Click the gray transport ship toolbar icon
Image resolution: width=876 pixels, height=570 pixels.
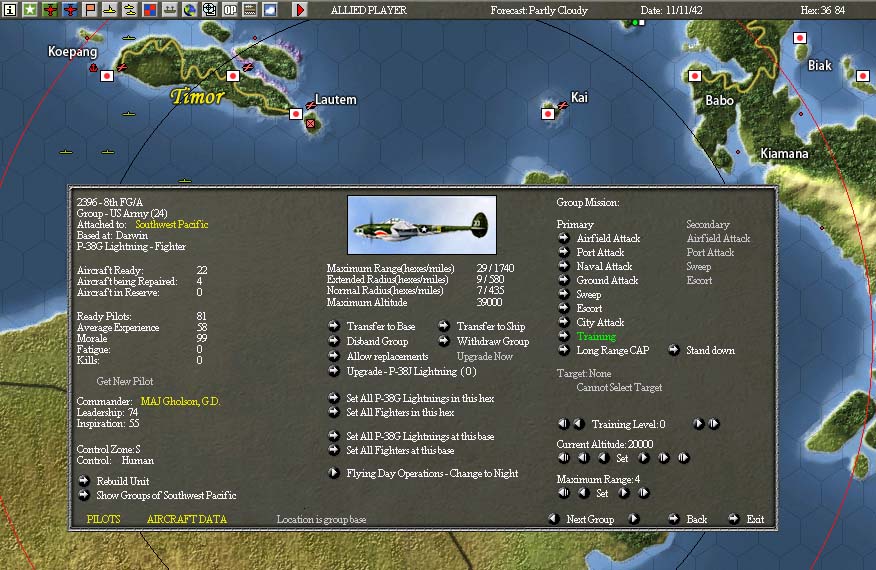coord(170,10)
